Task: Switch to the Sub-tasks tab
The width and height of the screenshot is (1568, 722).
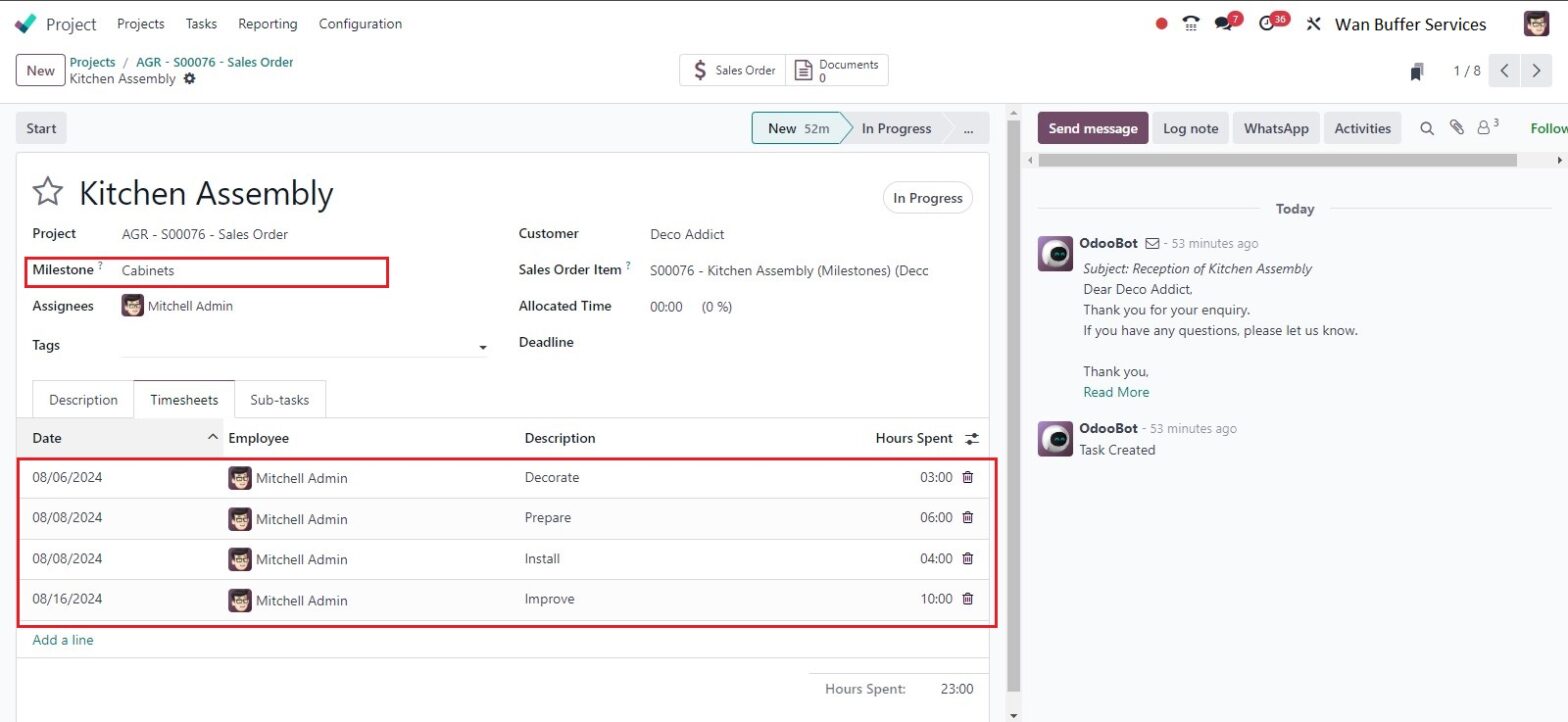Action: (279, 400)
